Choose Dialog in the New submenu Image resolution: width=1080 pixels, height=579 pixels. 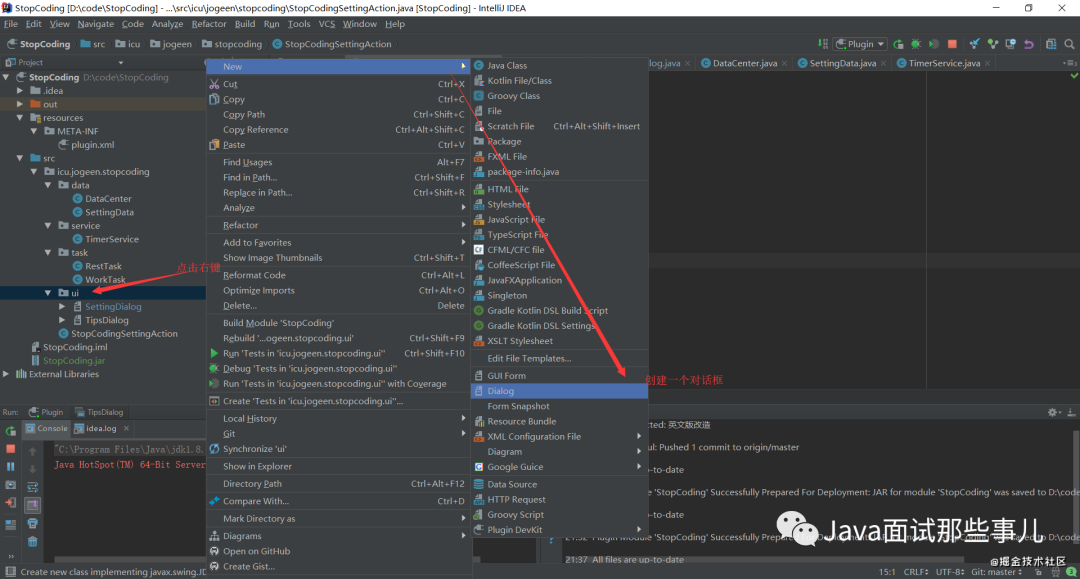coord(559,391)
